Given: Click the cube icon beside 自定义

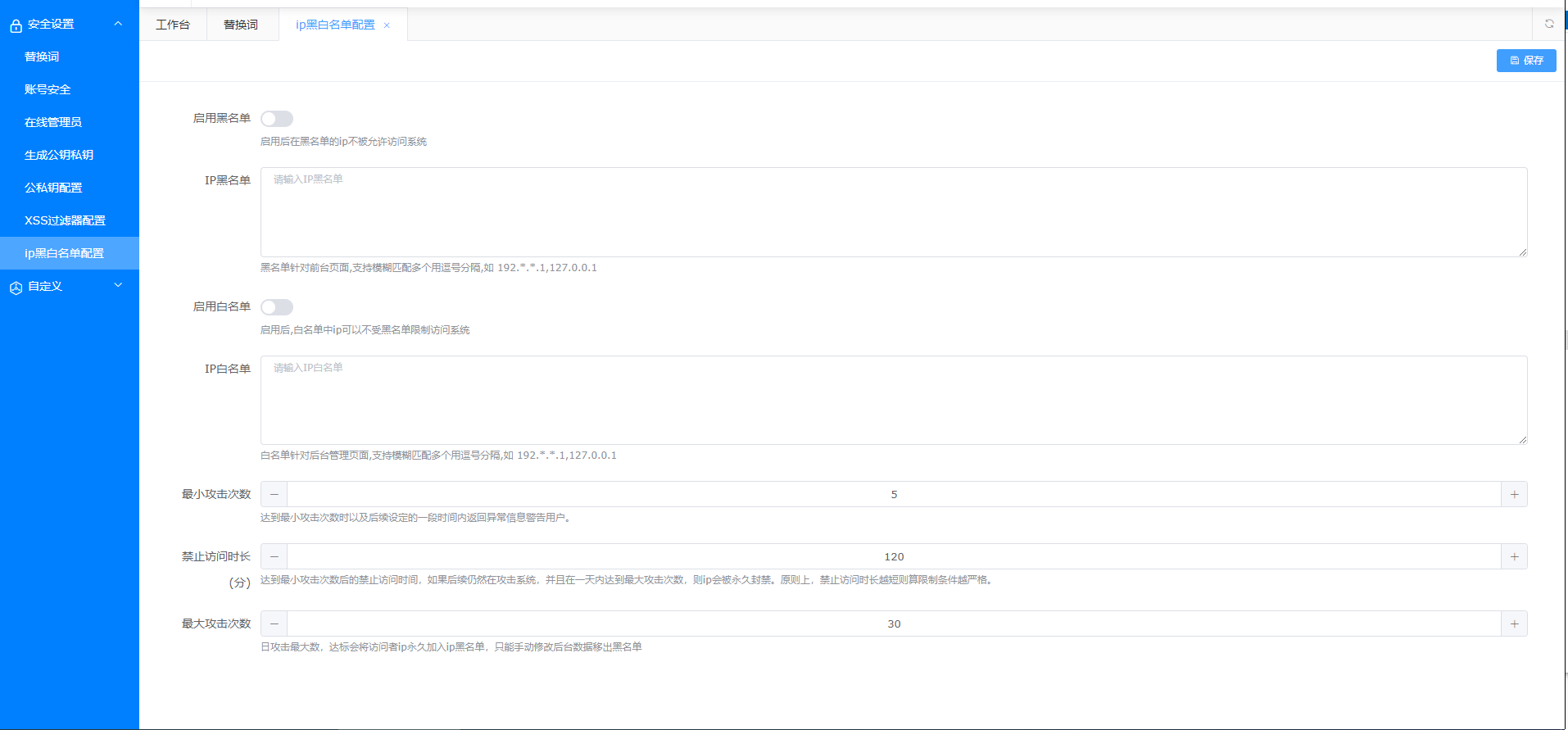Looking at the screenshot, I should (x=16, y=288).
